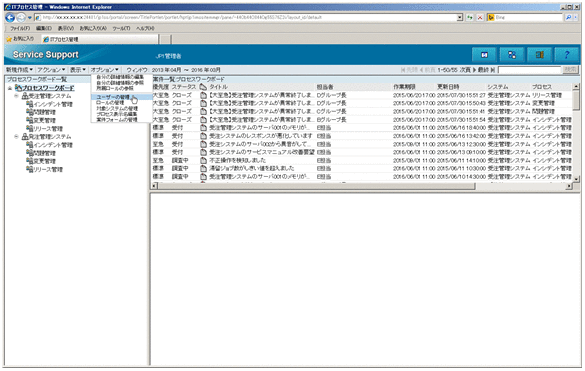Click the item list vertical scrollbar down arrow

576,178
